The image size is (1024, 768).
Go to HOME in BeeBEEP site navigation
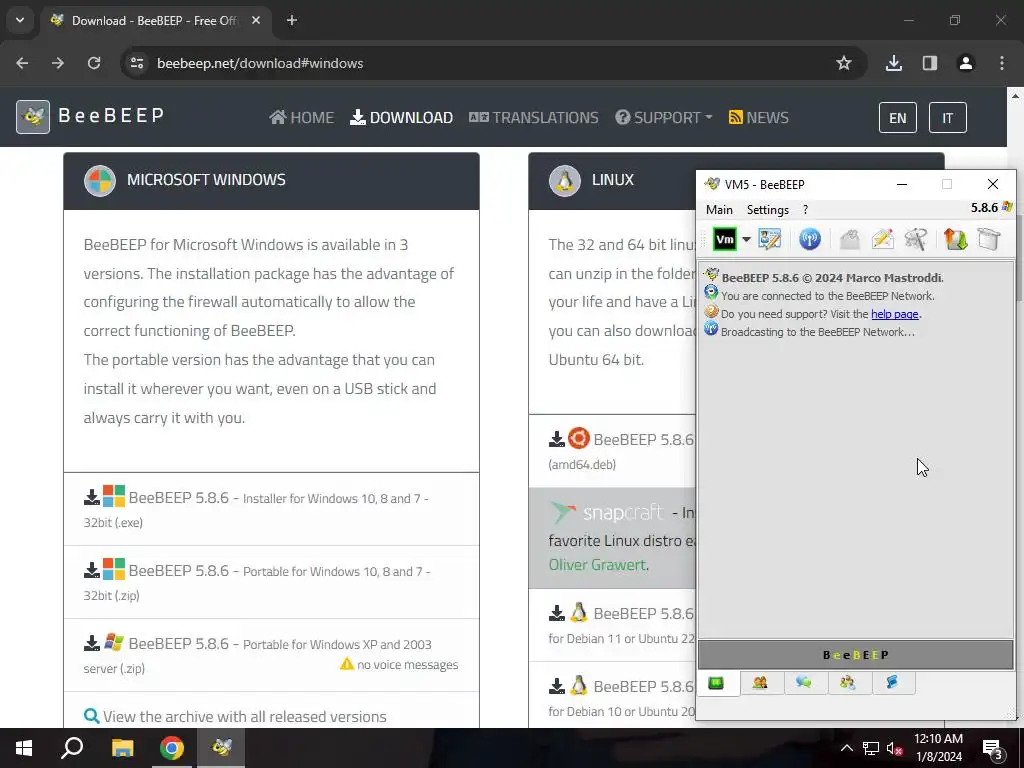pos(302,118)
